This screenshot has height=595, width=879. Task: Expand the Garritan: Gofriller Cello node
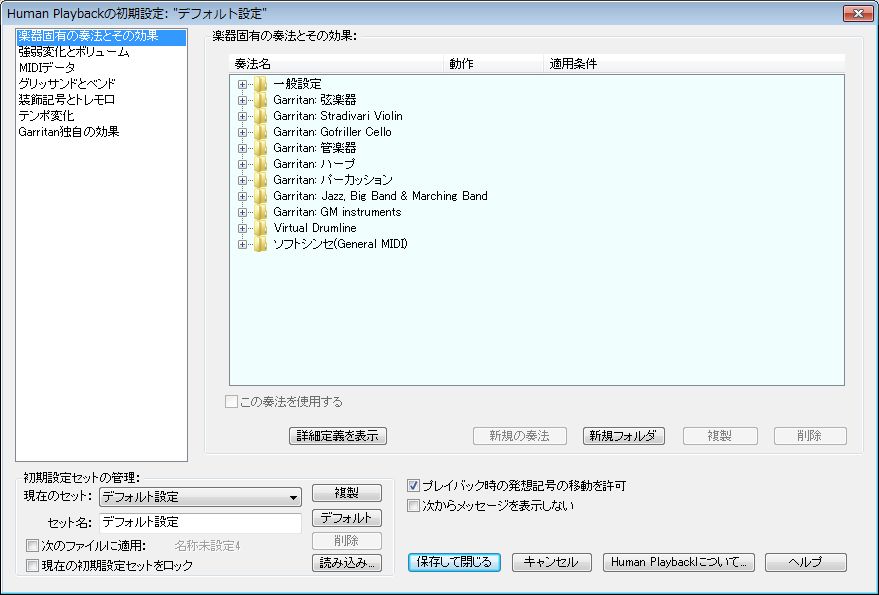pyautogui.click(x=242, y=132)
